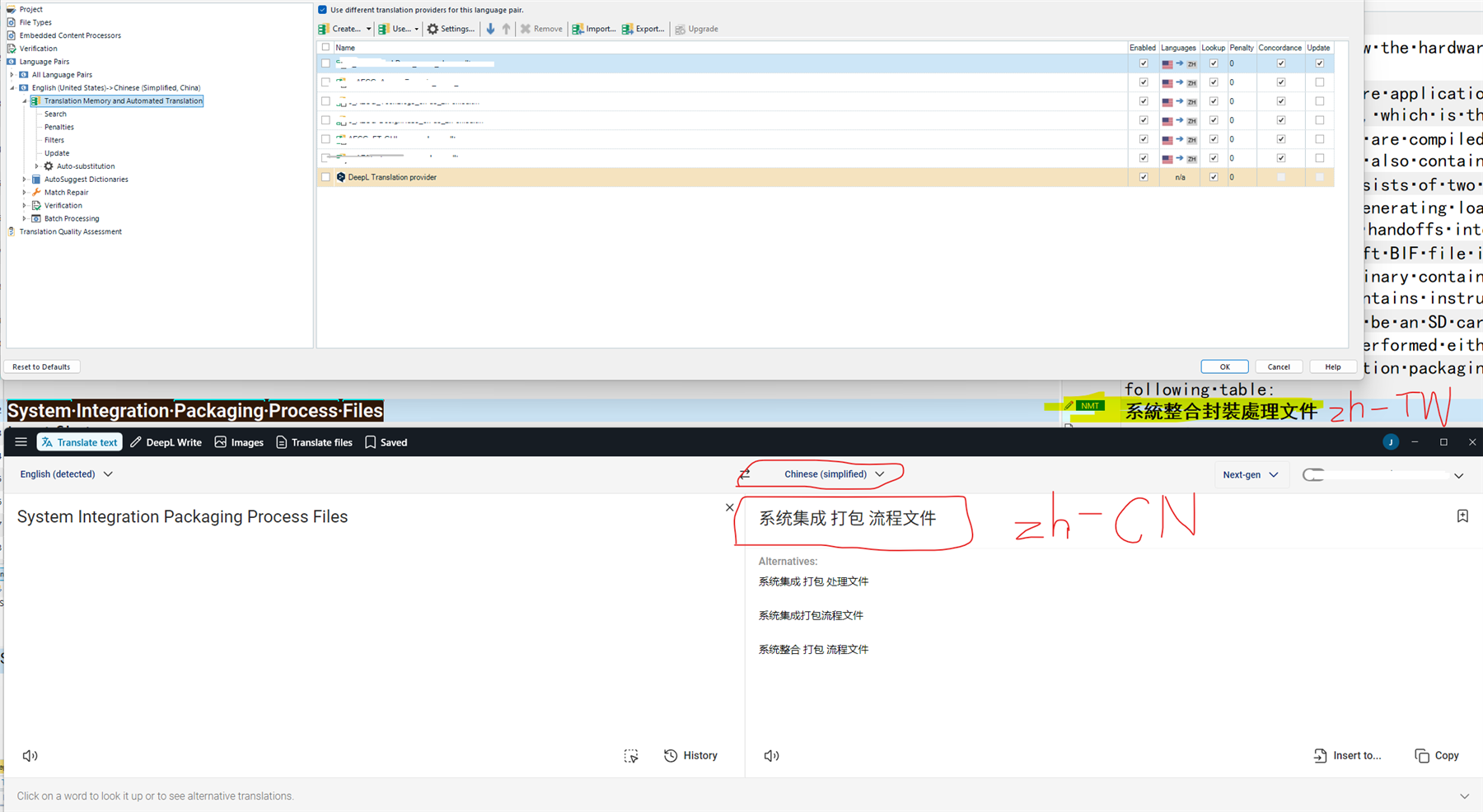Screen dimensions: 1483x812
Task: Save translation with the bookmark icon
Action: [x=1462, y=516]
